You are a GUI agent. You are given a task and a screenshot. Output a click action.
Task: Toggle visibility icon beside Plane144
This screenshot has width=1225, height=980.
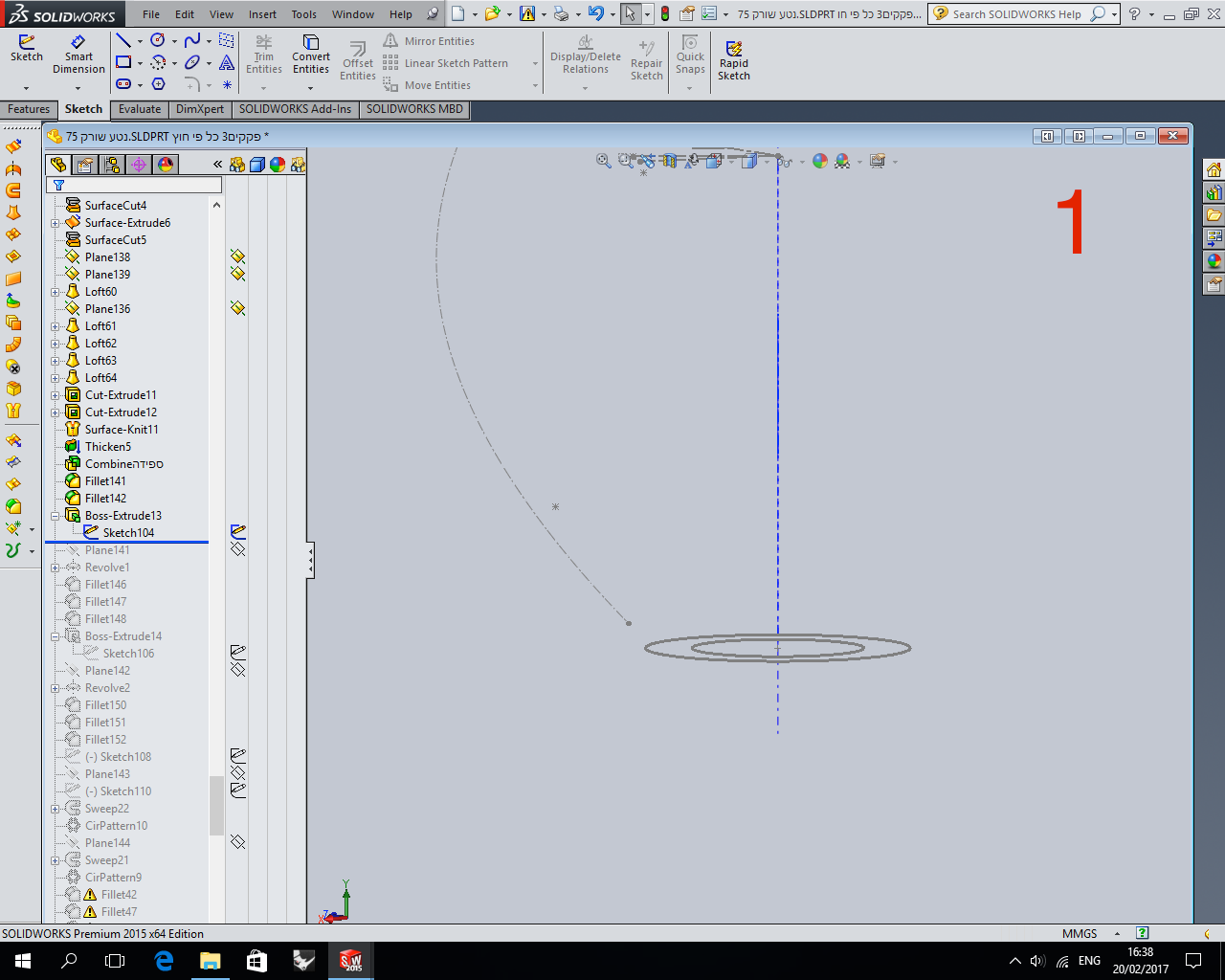pyautogui.click(x=238, y=842)
